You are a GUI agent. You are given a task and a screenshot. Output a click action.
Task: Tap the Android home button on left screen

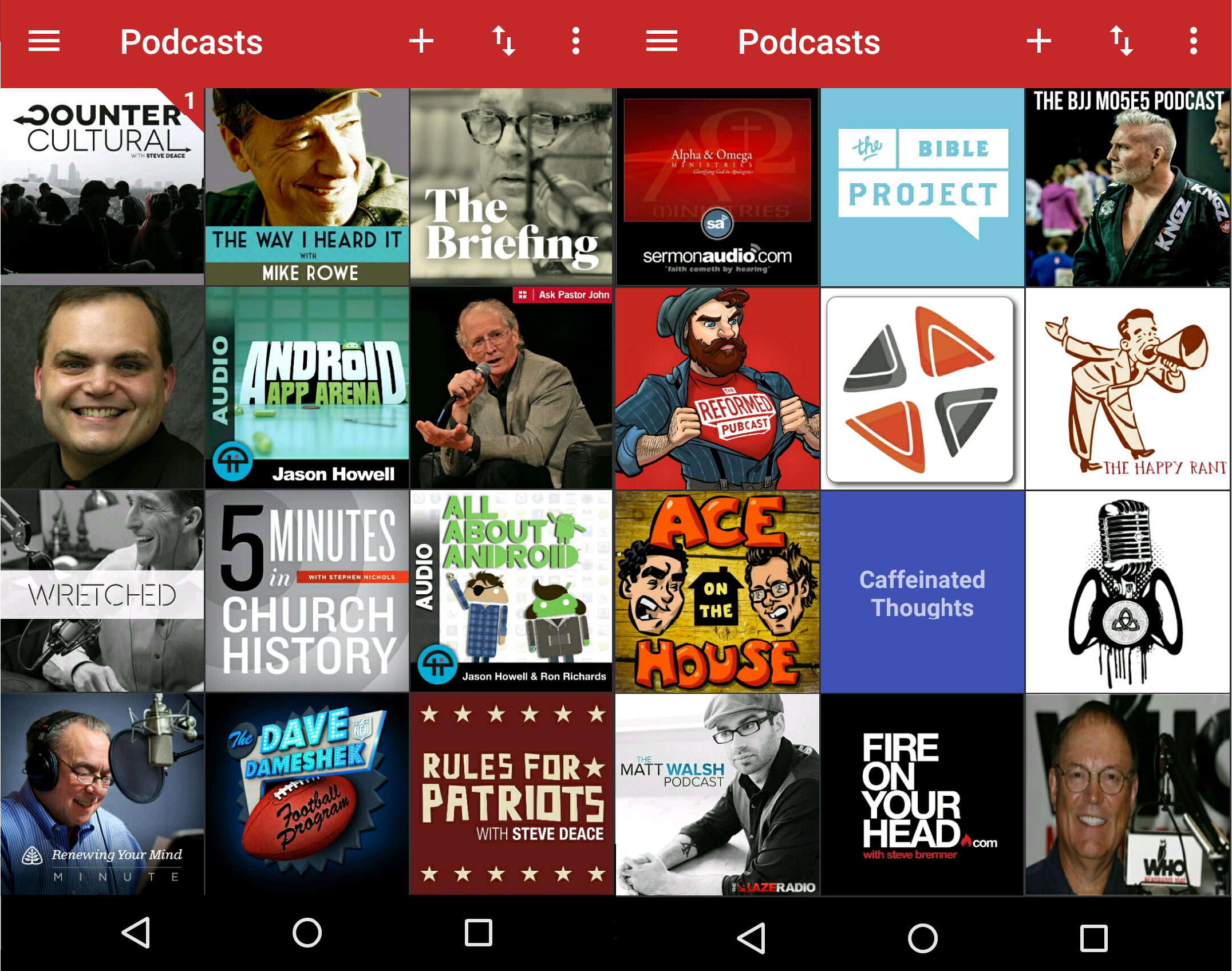307,933
